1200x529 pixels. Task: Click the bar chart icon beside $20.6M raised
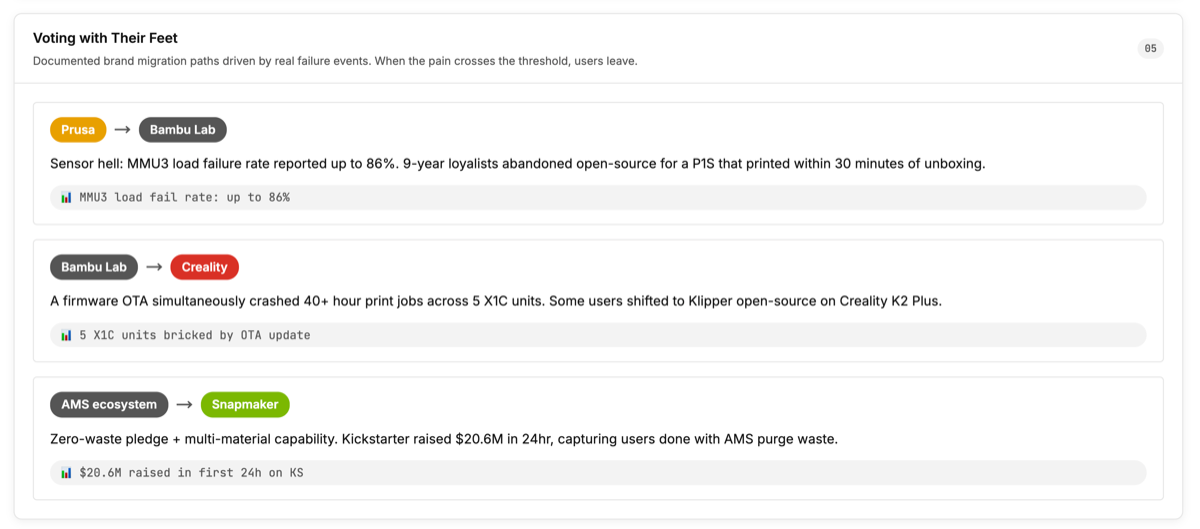66,472
